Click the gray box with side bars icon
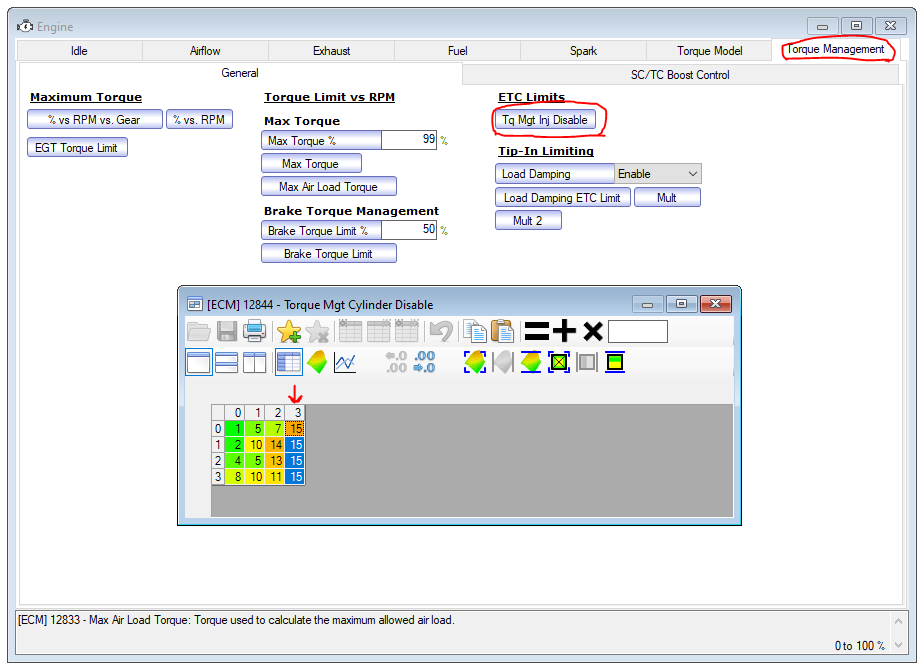Screen dimensions: 922x671 [587, 362]
